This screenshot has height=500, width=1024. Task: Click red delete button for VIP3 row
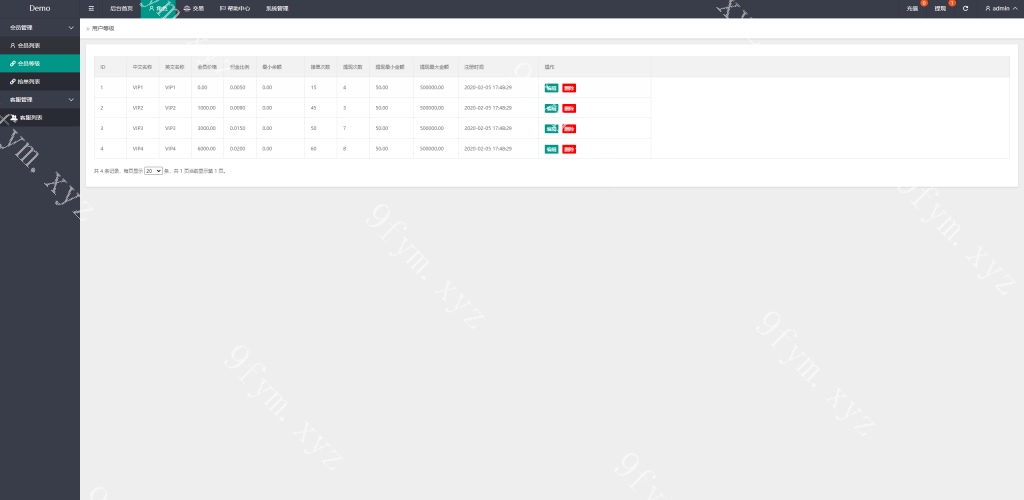point(569,129)
